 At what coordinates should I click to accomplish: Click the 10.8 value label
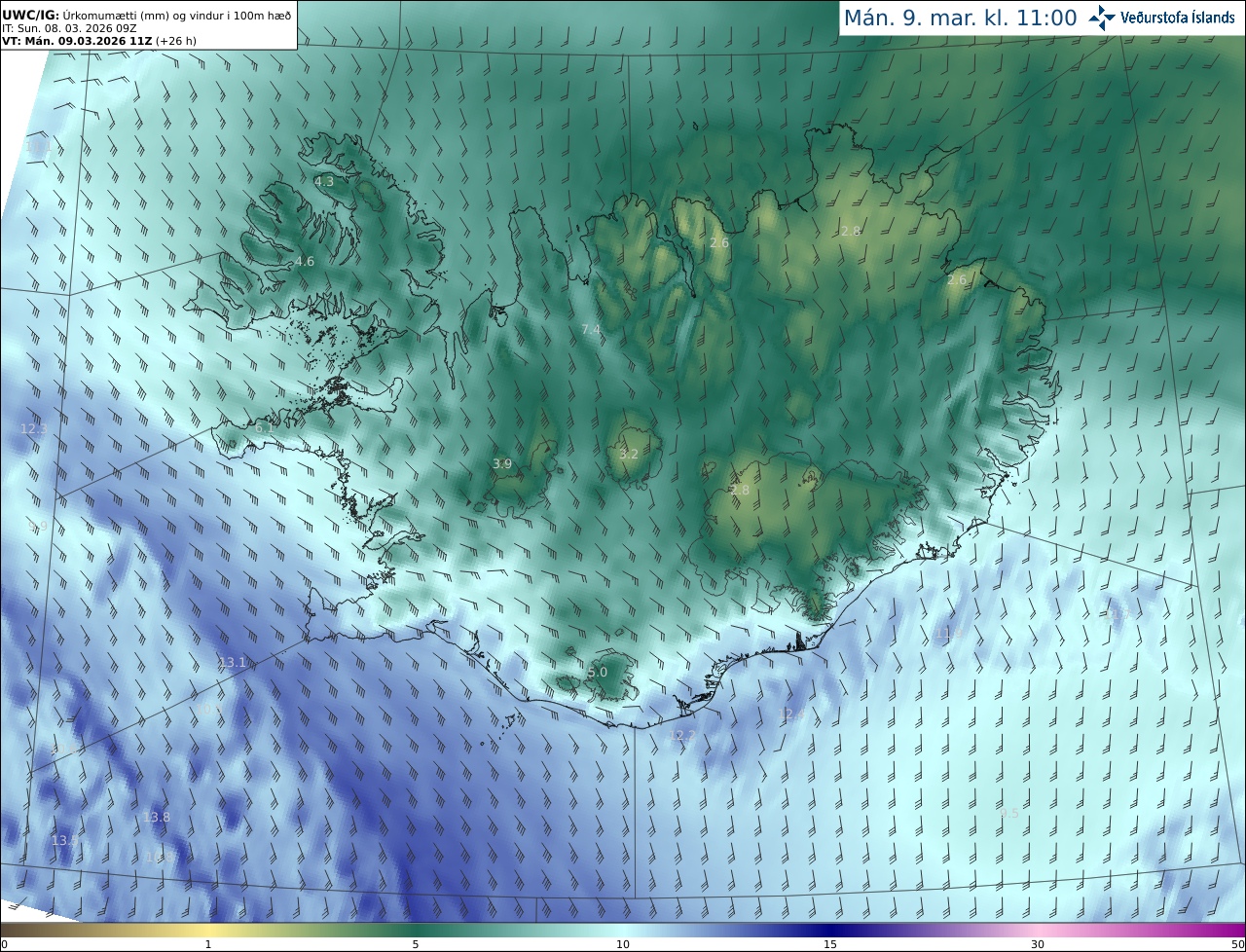pos(159,858)
